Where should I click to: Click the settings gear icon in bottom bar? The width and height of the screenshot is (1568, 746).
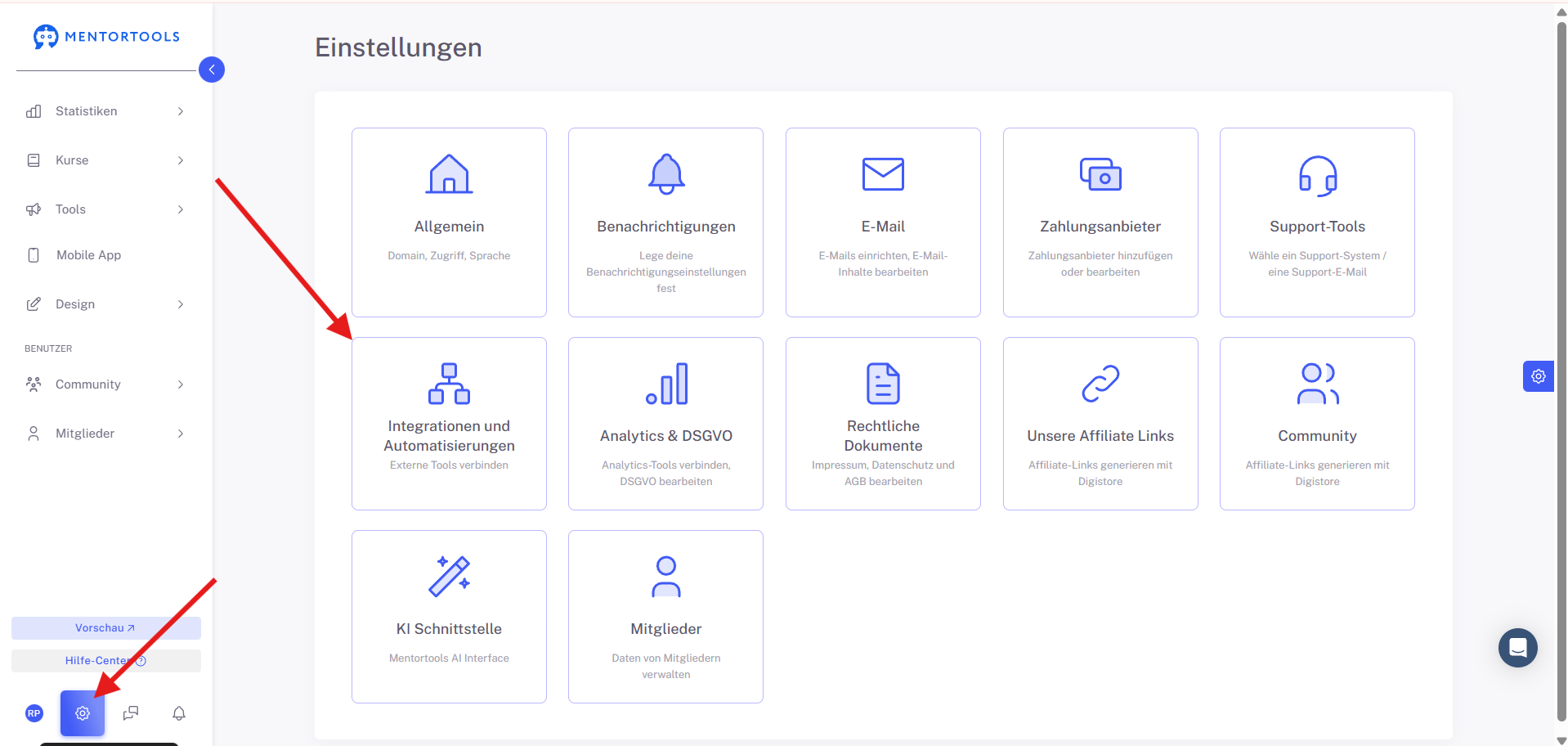pos(83,713)
